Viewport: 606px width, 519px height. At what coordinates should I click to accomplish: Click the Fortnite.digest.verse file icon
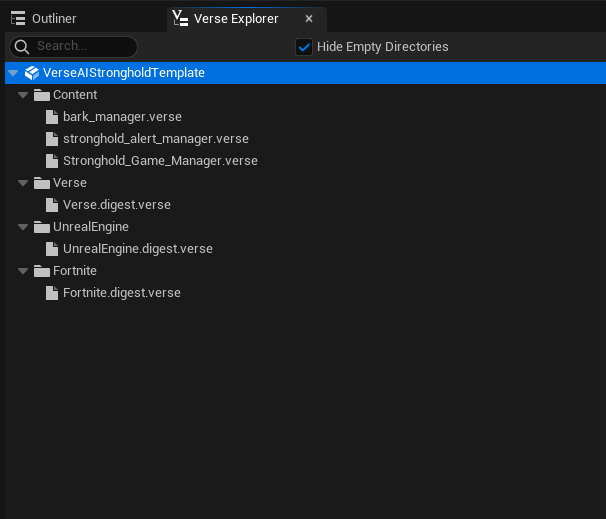pos(52,293)
